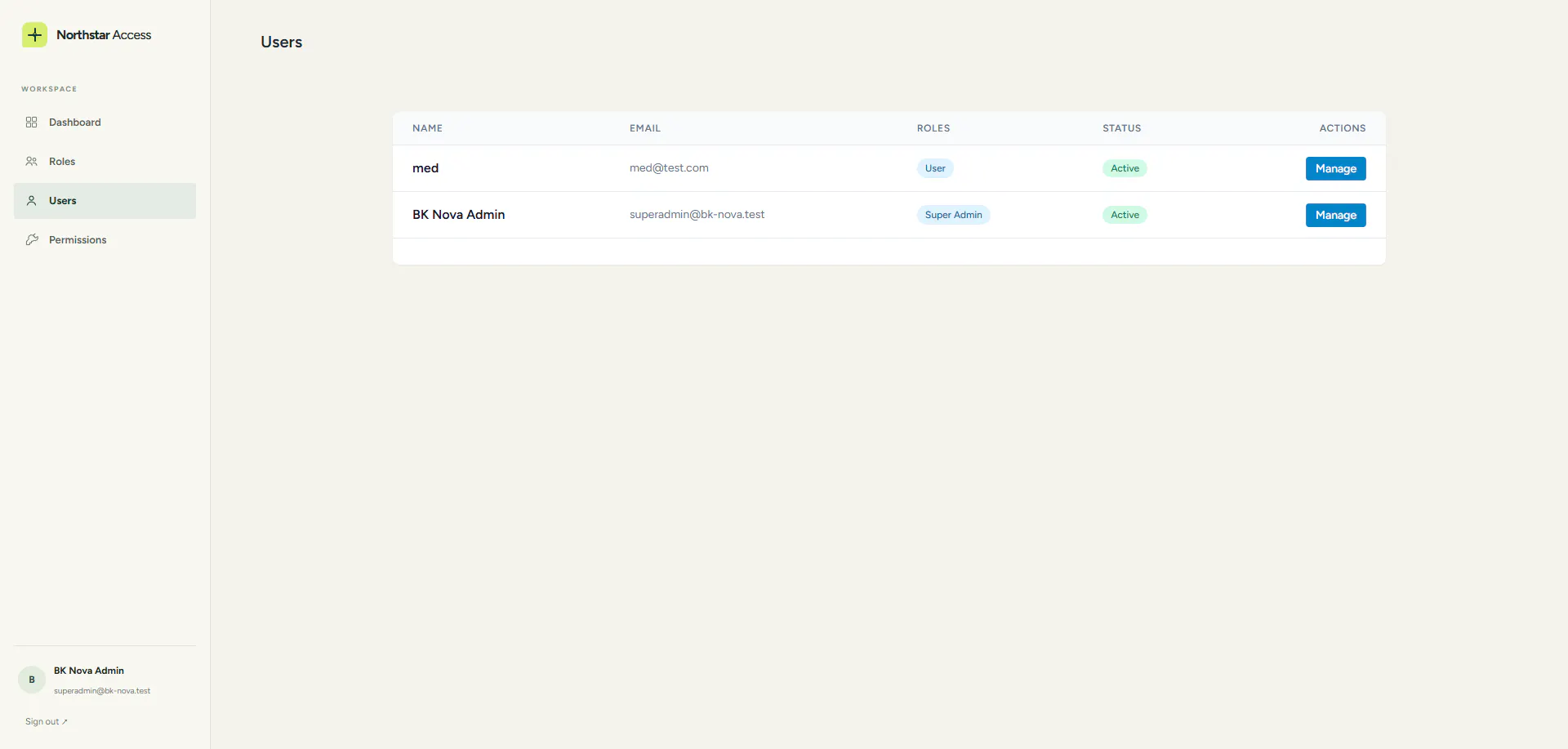1568x749 pixels.
Task: Click the Roles people icon
Action: pyautogui.click(x=32, y=162)
